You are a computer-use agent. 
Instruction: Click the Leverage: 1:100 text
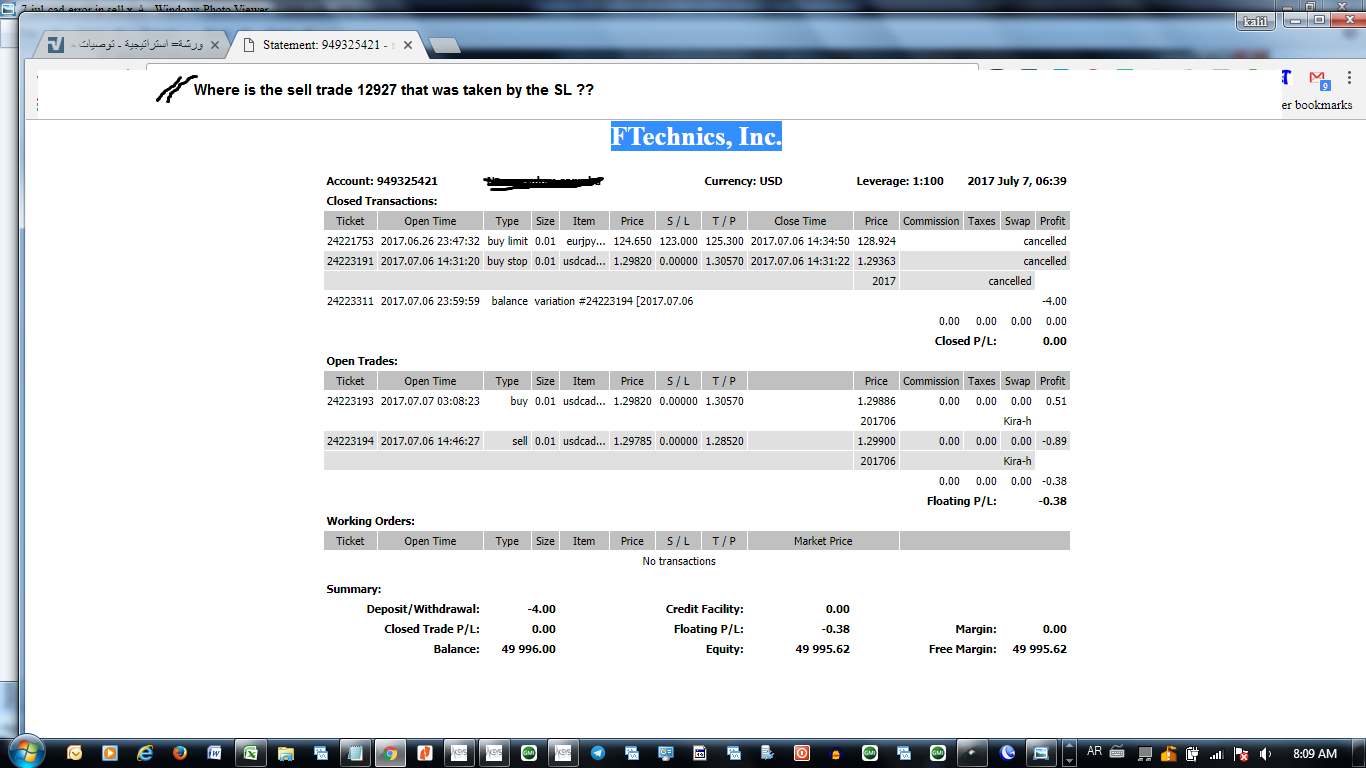(900, 181)
